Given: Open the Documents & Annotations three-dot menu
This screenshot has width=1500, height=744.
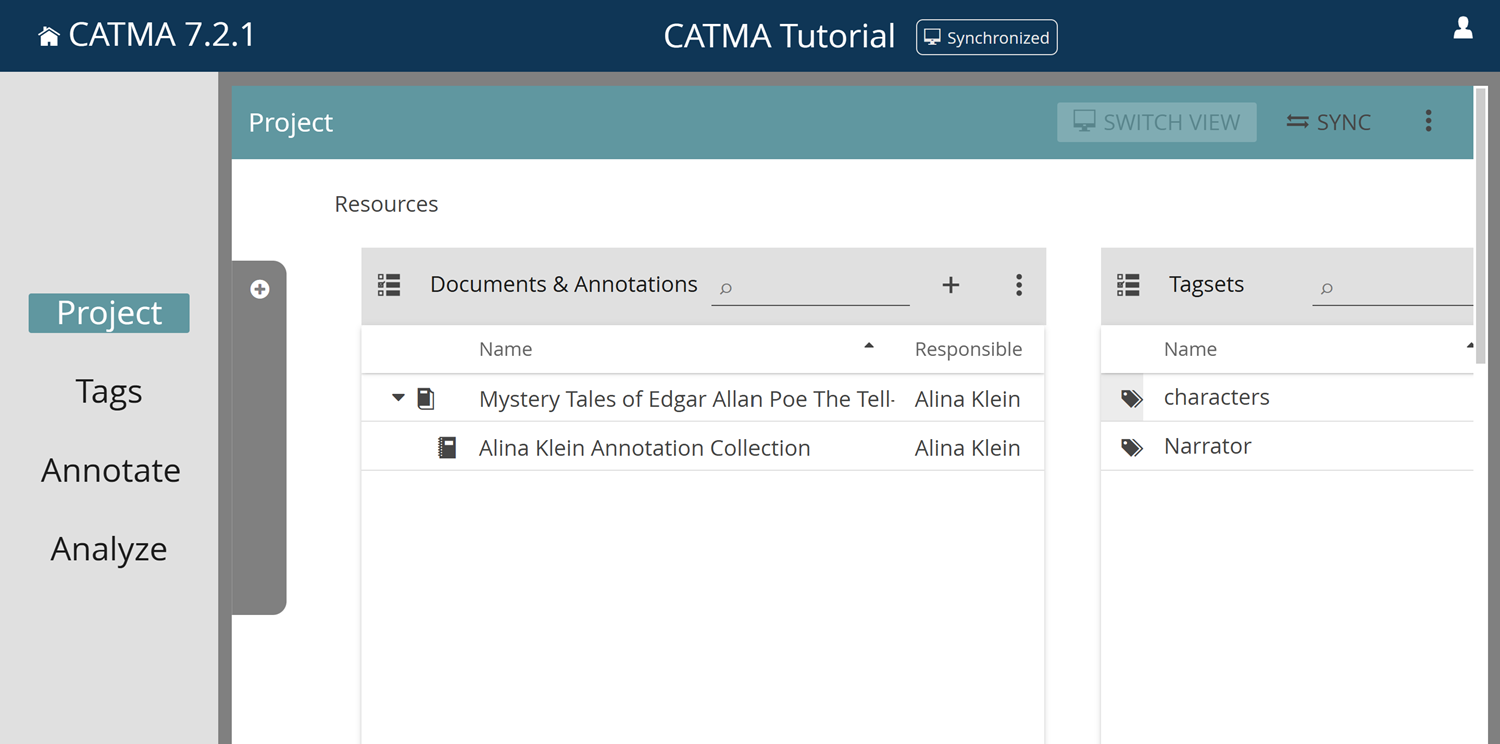Looking at the screenshot, I should click(x=1018, y=285).
